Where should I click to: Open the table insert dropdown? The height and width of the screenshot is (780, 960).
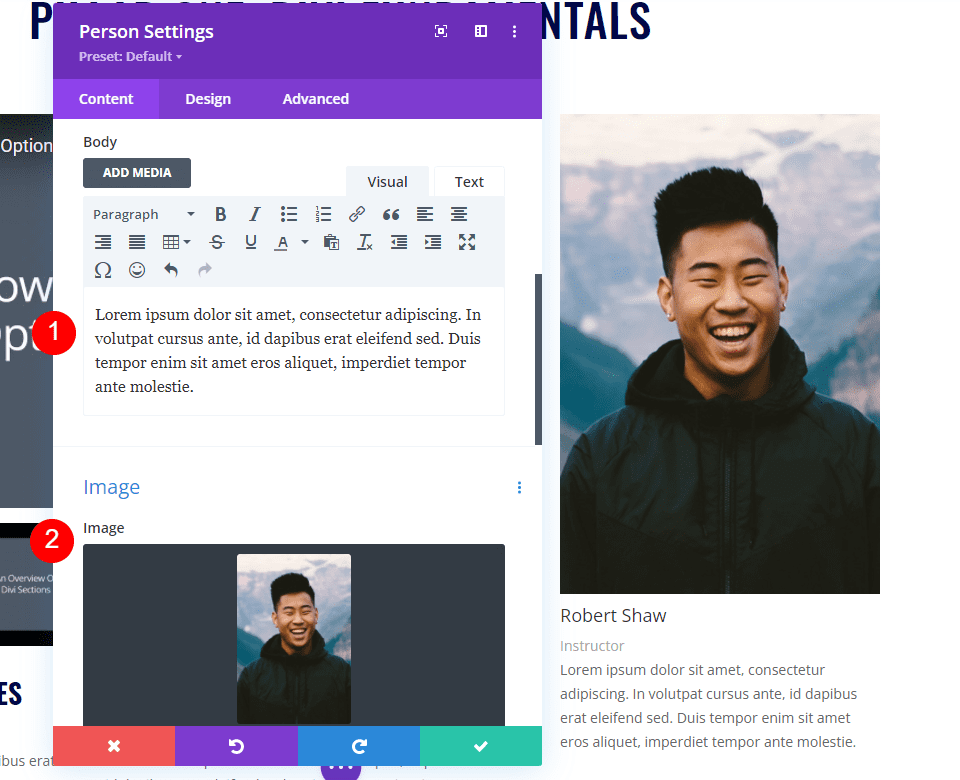(175, 241)
